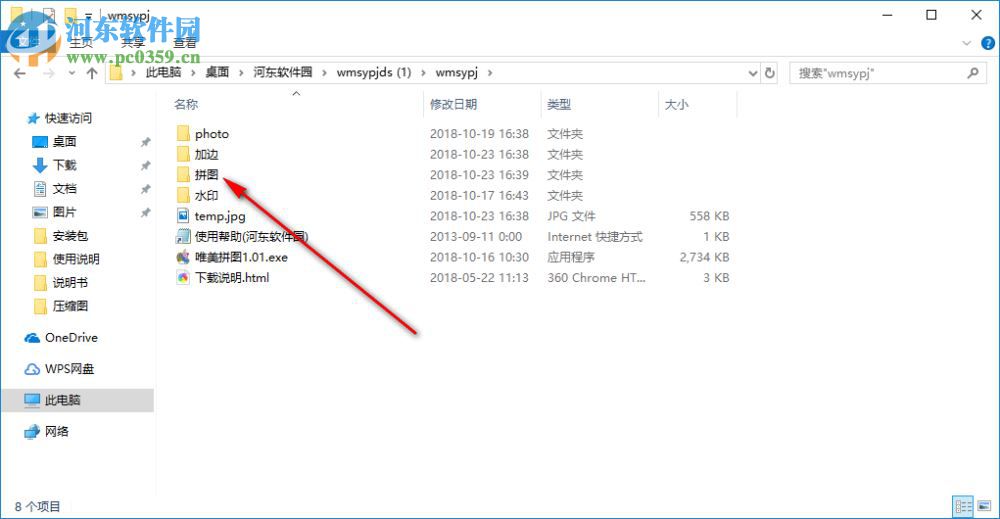Open 压缩图 folder in sidebar

point(70,306)
